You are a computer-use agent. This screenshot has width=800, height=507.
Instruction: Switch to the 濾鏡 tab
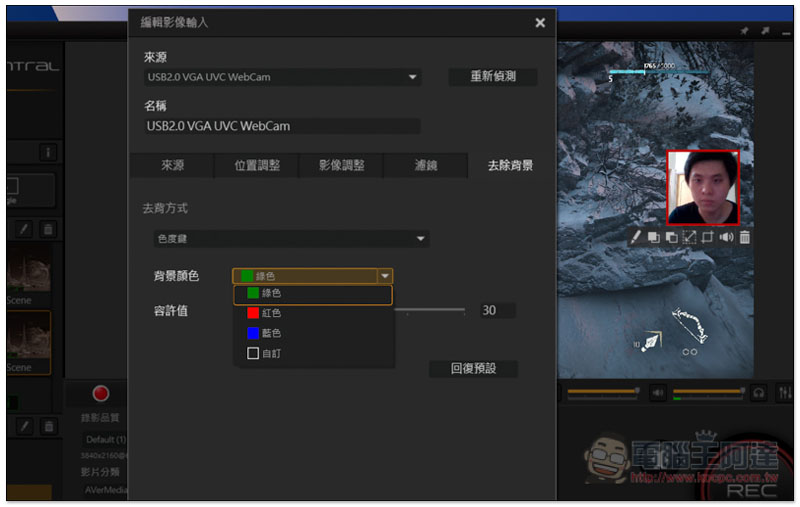pyautogui.click(x=426, y=165)
